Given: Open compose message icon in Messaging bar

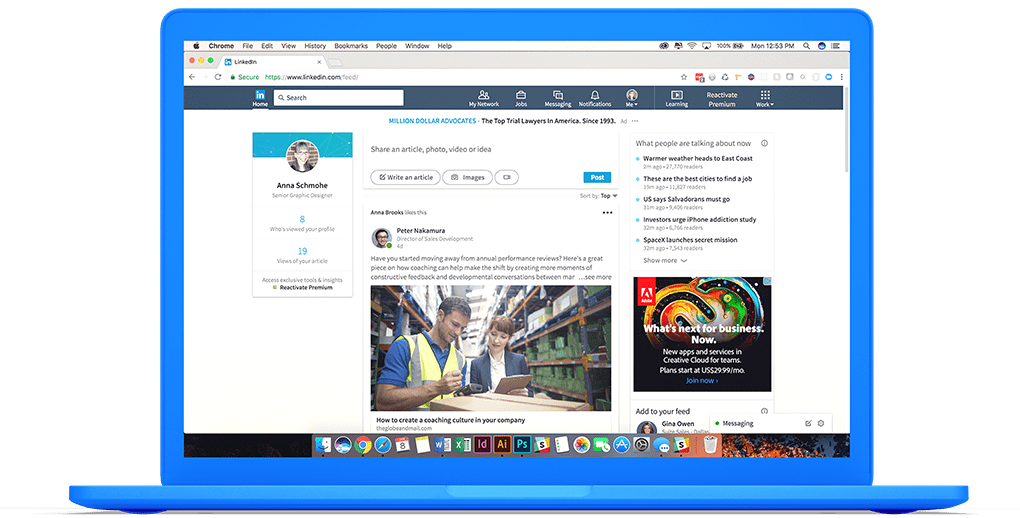Looking at the screenshot, I should [x=808, y=423].
